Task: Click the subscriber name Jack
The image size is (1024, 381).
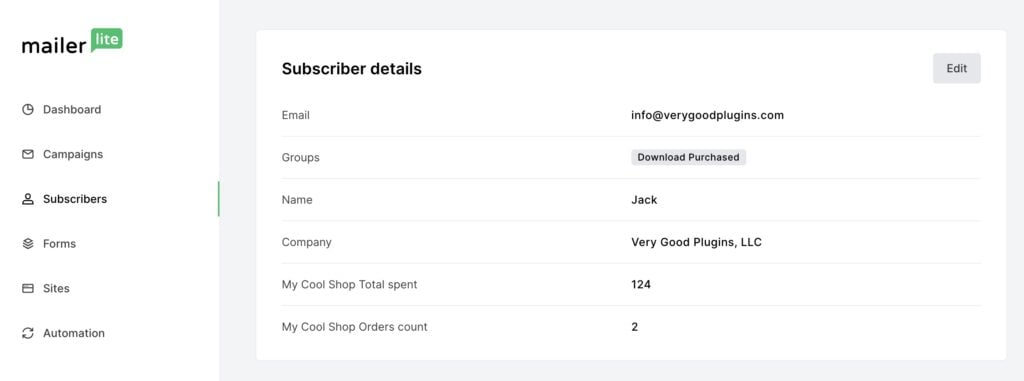Action: (644, 200)
